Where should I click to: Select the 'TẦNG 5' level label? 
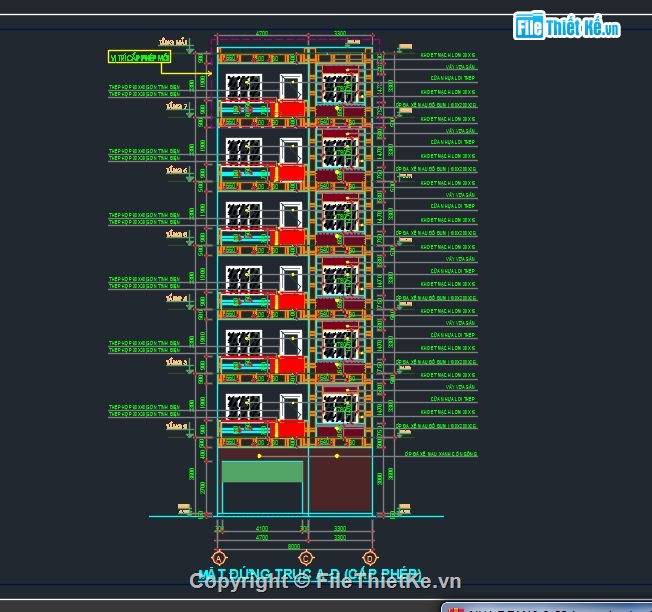click(177, 234)
